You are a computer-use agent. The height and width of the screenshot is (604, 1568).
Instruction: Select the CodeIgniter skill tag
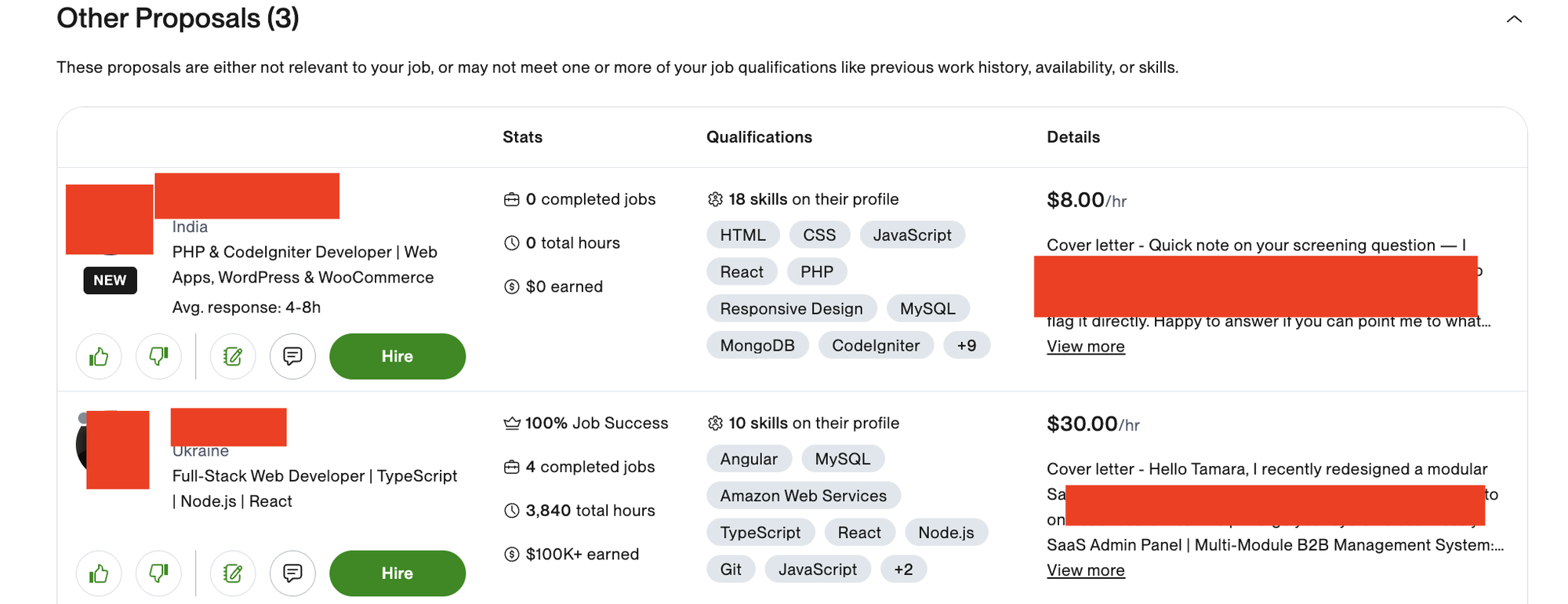click(x=876, y=345)
